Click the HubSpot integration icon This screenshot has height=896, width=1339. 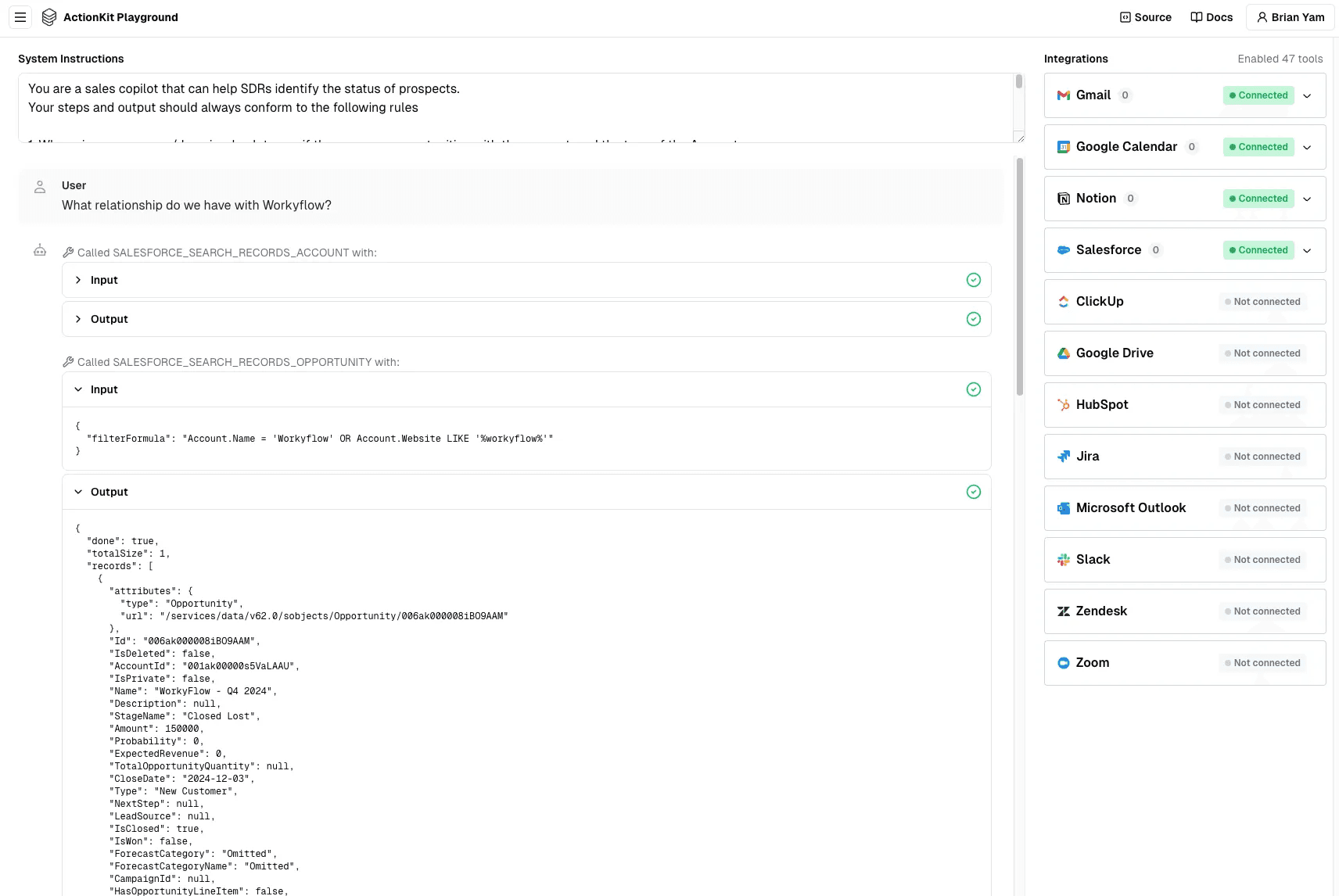click(x=1063, y=405)
